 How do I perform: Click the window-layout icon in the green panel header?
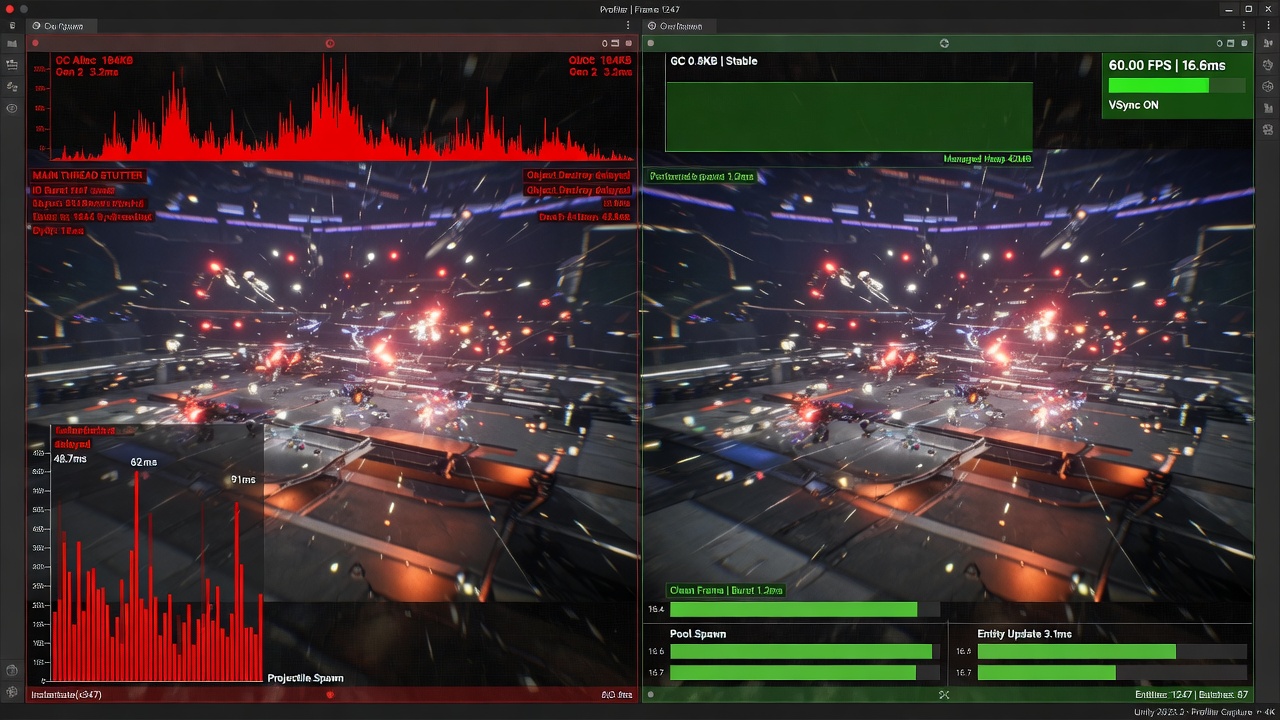tap(1229, 43)
